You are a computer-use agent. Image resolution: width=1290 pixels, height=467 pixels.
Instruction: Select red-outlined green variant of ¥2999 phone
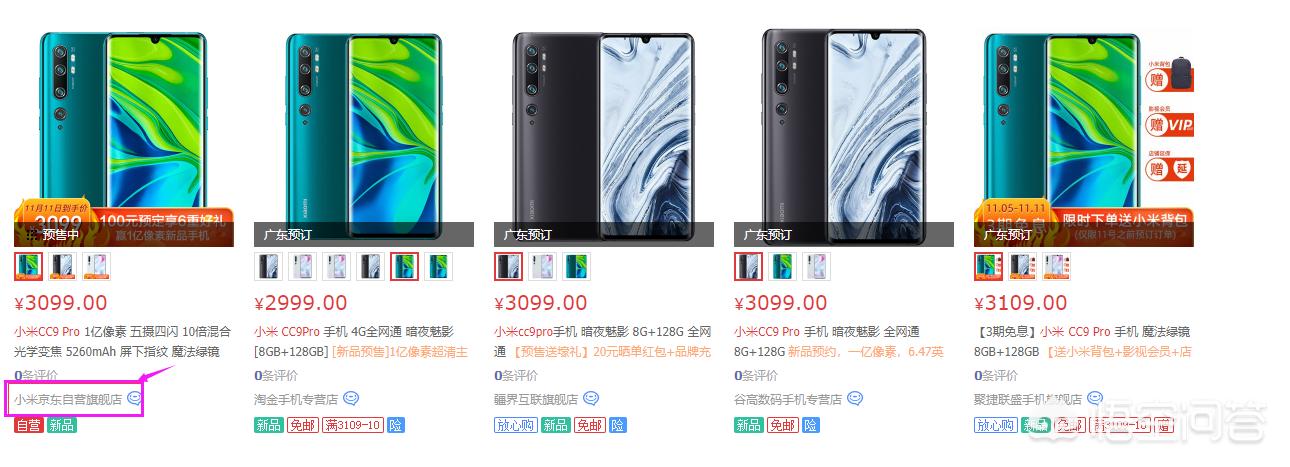coord(404,266)
